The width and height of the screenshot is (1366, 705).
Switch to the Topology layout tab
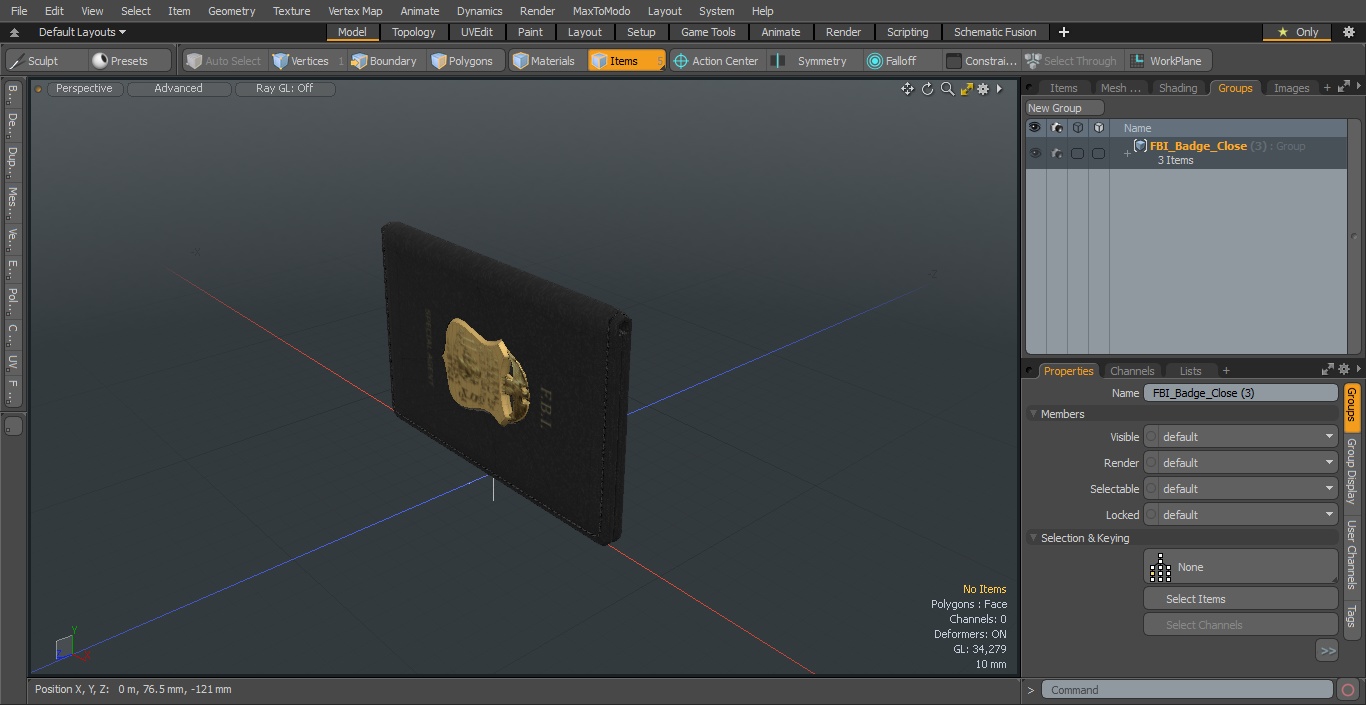click(413, 32)
